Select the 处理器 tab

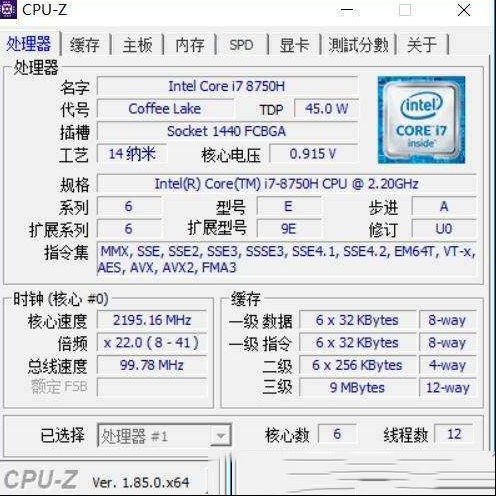(29, 43)
